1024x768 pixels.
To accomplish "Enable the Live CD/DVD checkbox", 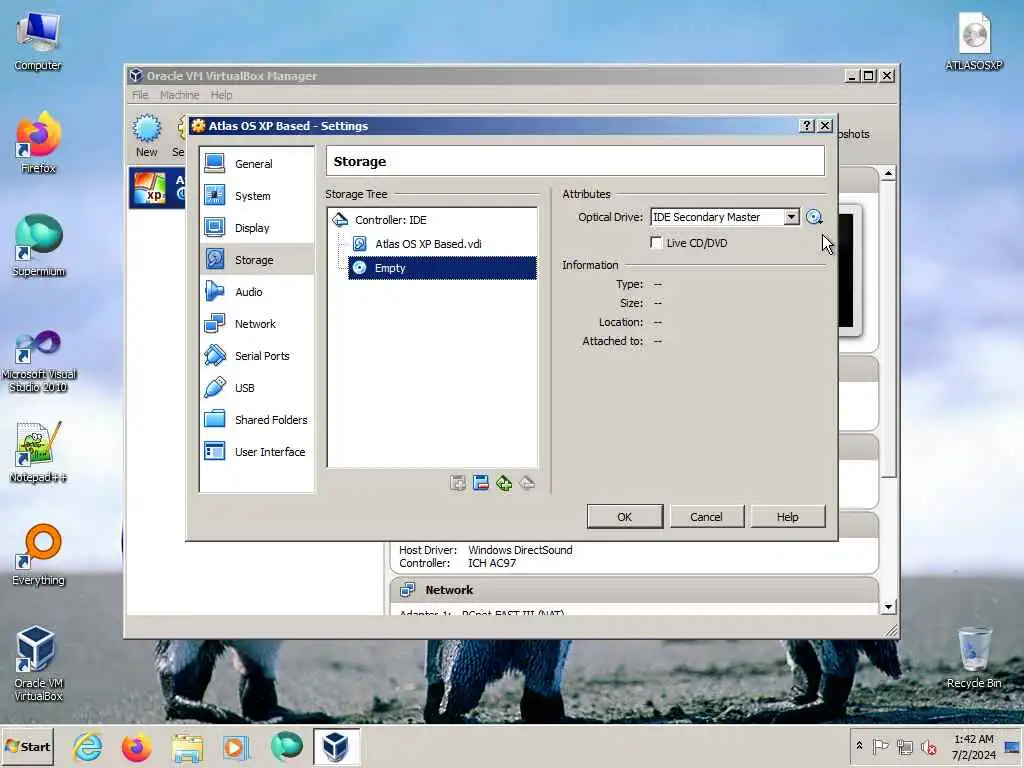I will pos(656,243).
